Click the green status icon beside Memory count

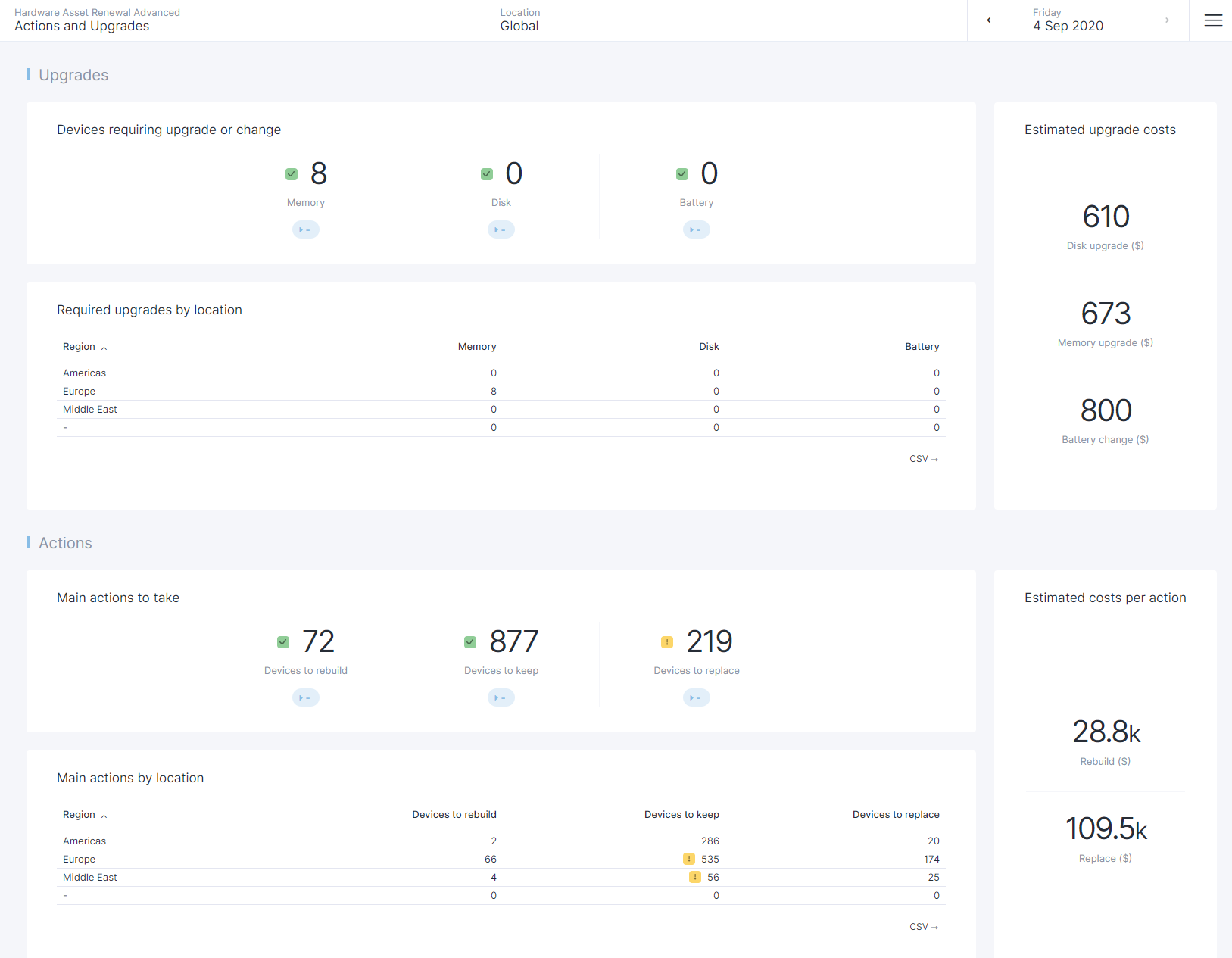tap(292, 174)
